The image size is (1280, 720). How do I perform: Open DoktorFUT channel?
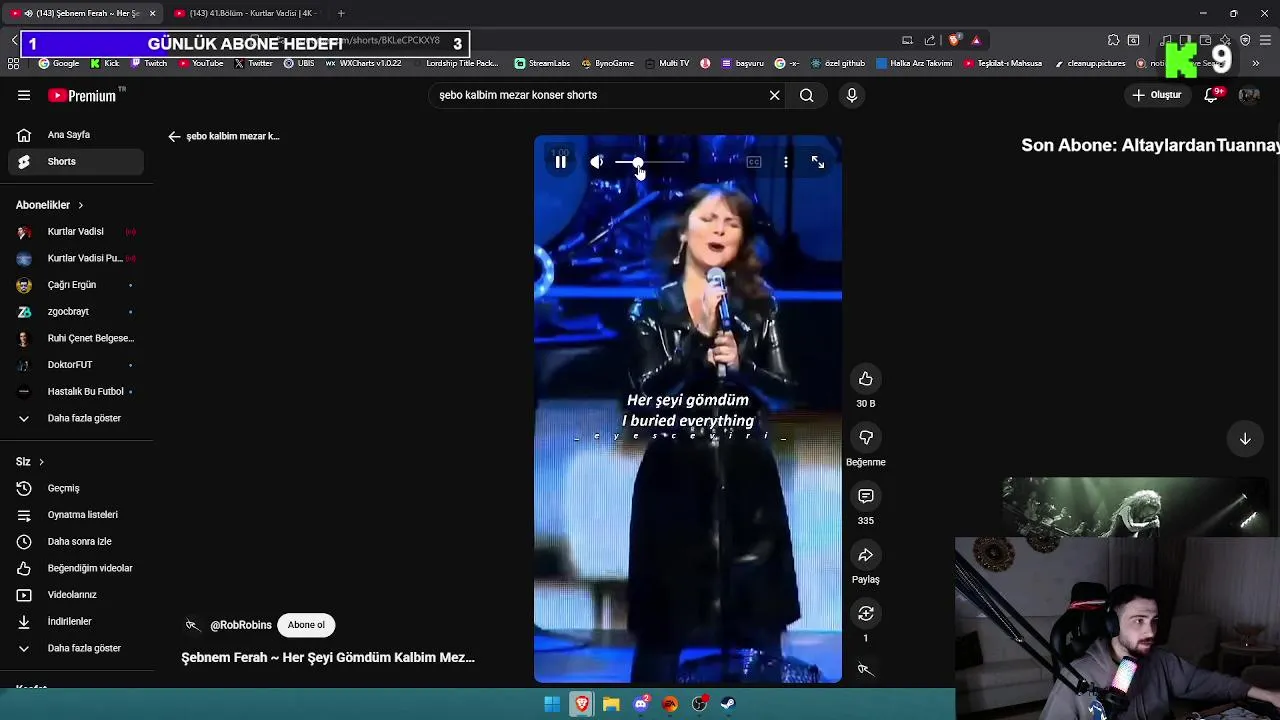point(76,365)
